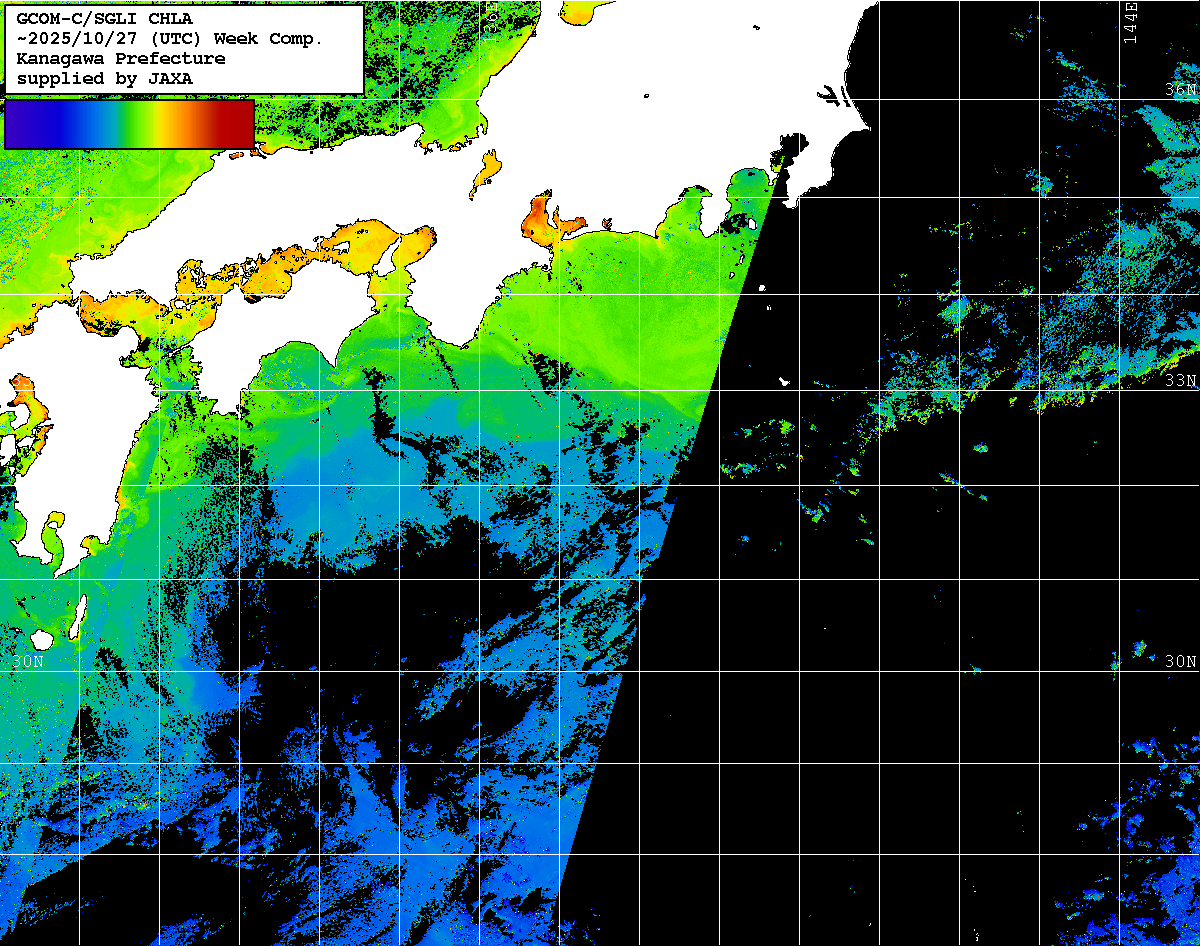Click the 144E longitude label

[1130, 22]
